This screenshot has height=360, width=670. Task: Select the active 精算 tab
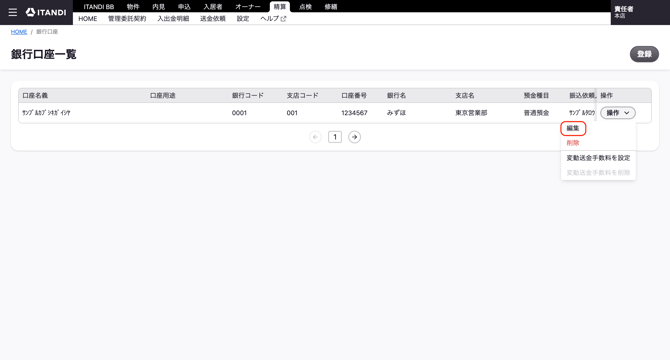(x=280, y=7)
